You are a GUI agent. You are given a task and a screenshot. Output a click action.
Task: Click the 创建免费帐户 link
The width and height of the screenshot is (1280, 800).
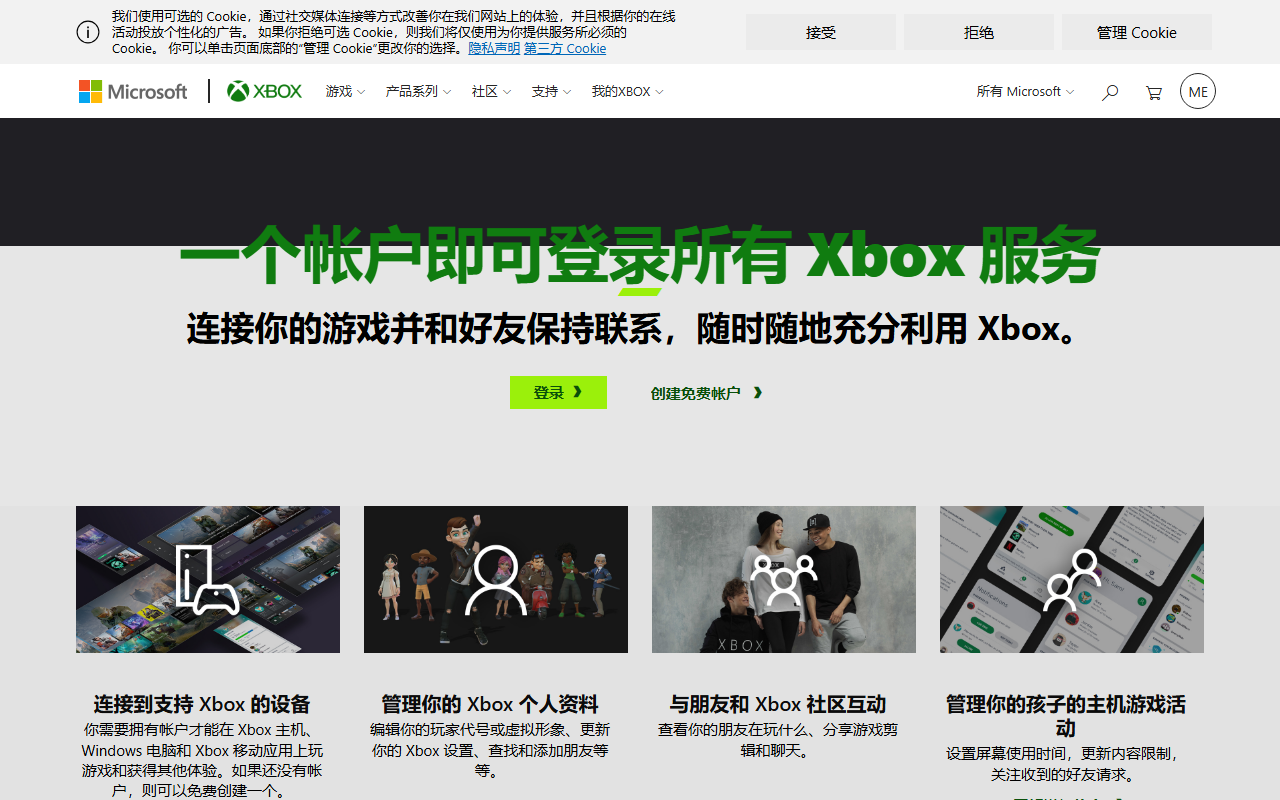click(x=706, y=393)
